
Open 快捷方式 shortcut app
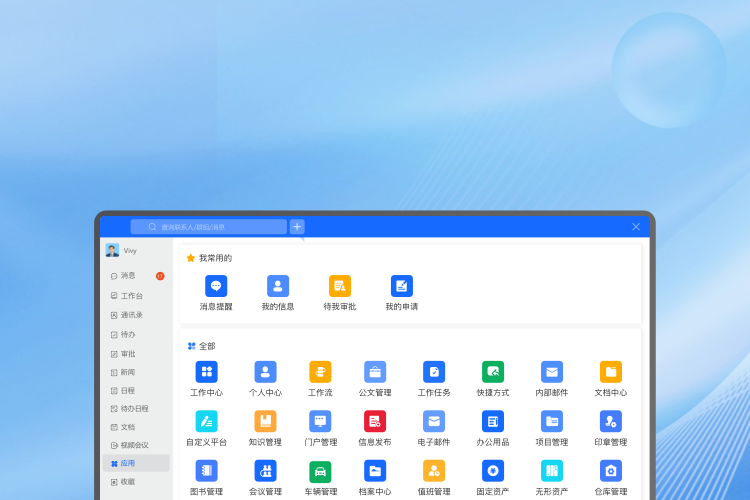(493, 372)
